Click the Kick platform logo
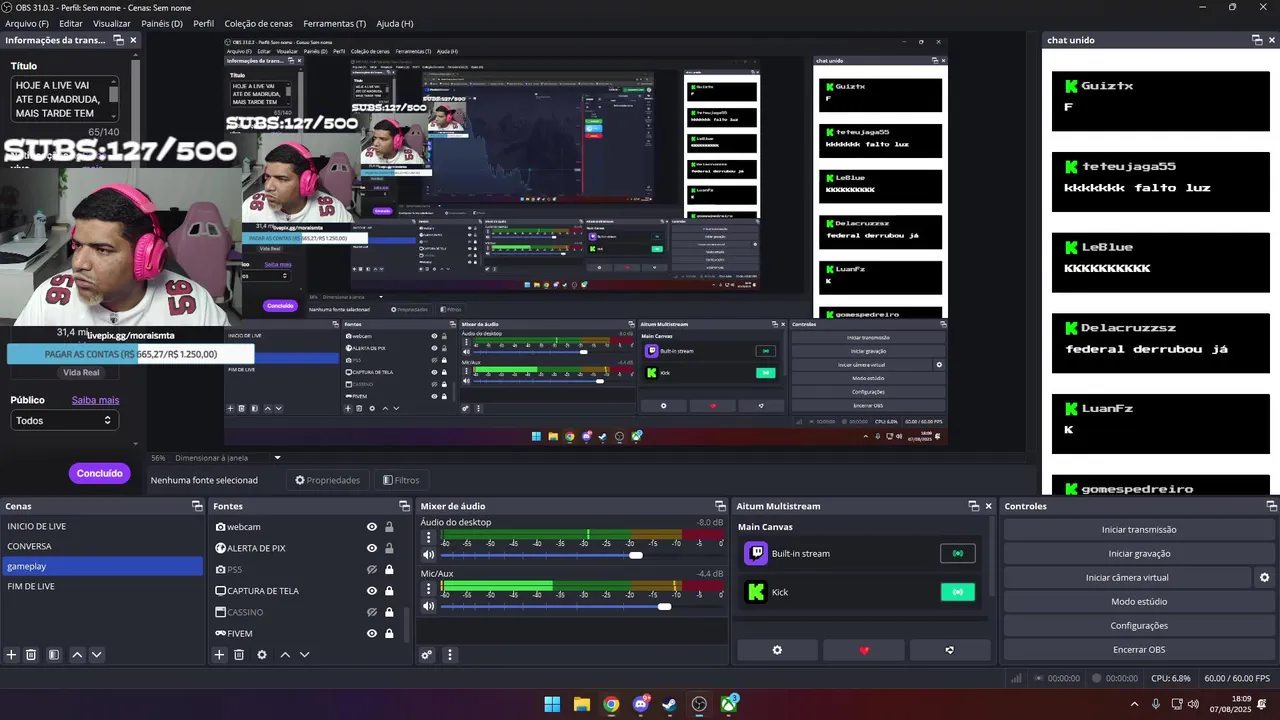 [x=757, y=592]
